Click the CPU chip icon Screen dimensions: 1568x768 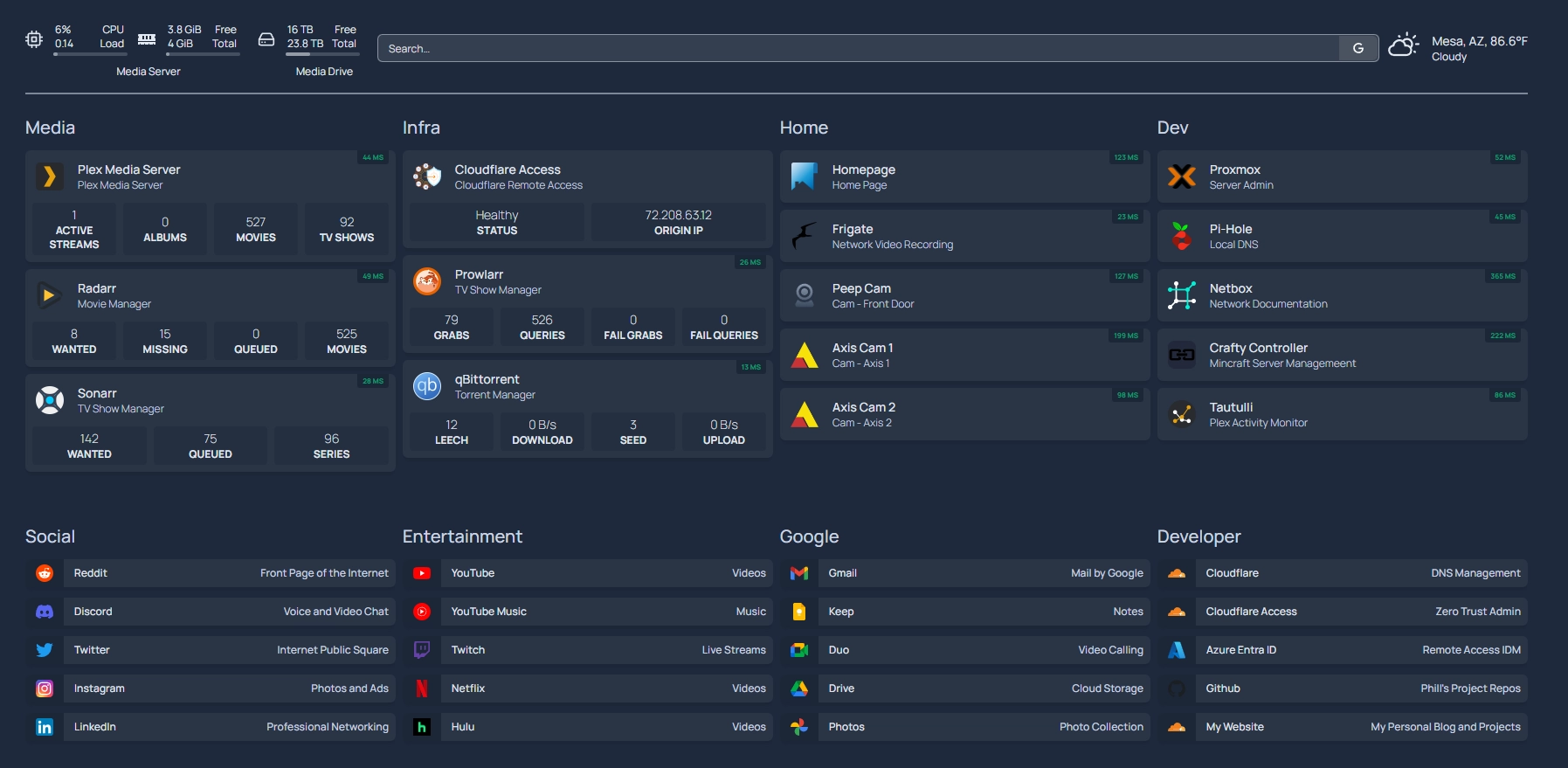point(34,39)
